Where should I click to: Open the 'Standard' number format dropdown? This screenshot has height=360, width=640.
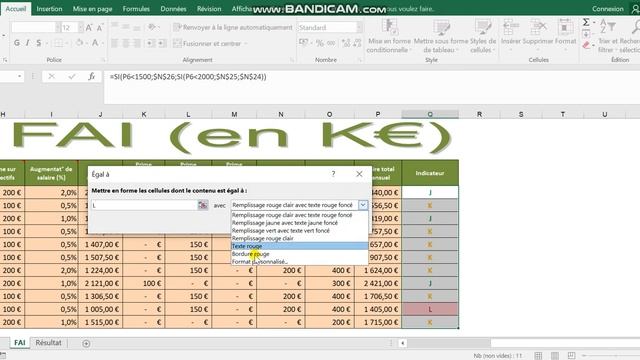pos(359,27)
